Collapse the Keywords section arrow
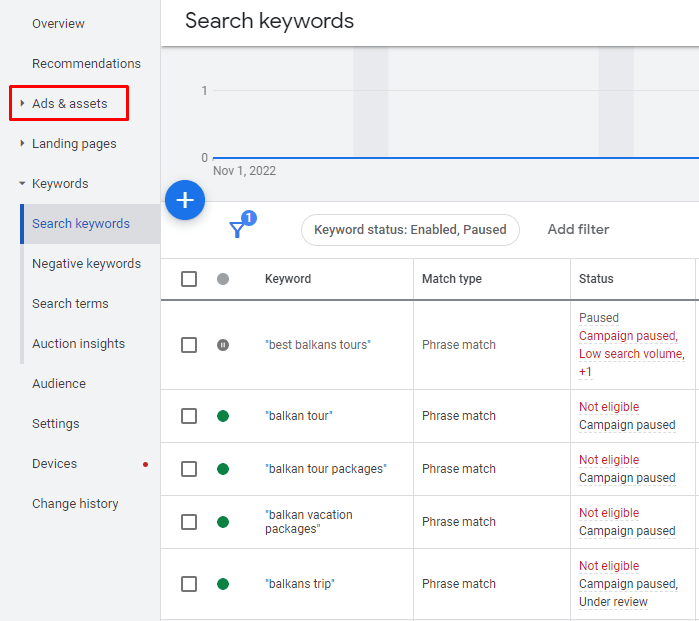This screenshot has height=621, width=699. [x=22, y=183]
